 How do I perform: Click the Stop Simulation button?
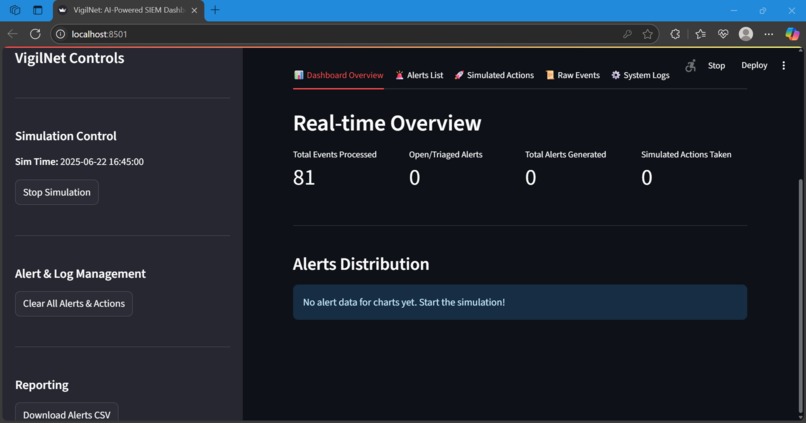(x=57, y=192)
